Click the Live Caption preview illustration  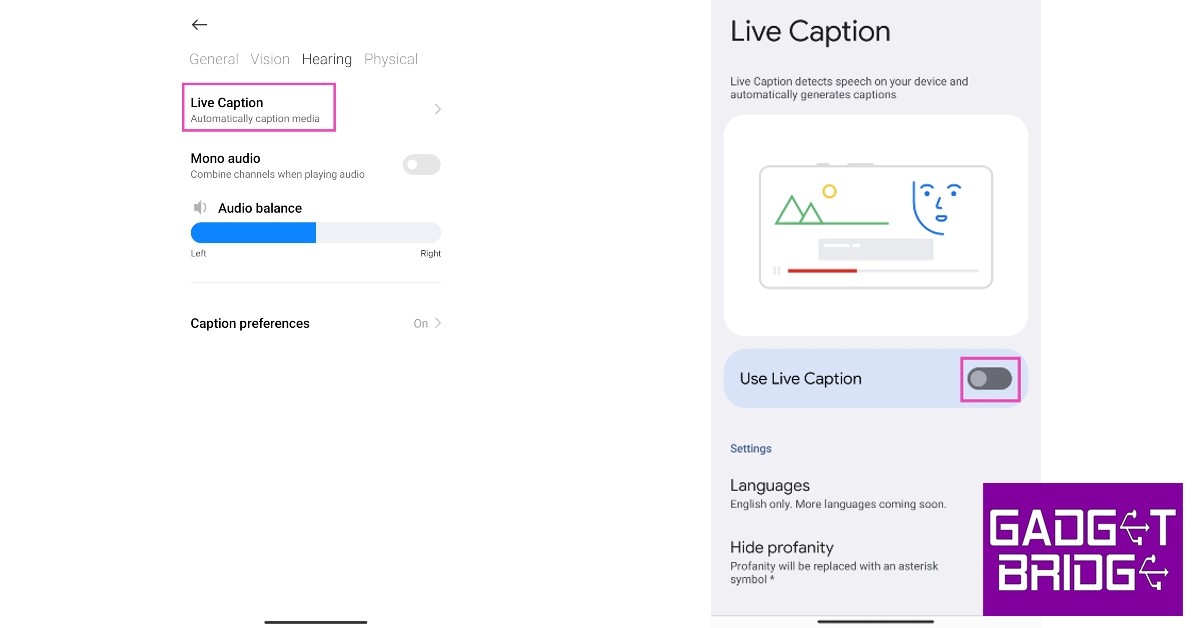(875, 226)
